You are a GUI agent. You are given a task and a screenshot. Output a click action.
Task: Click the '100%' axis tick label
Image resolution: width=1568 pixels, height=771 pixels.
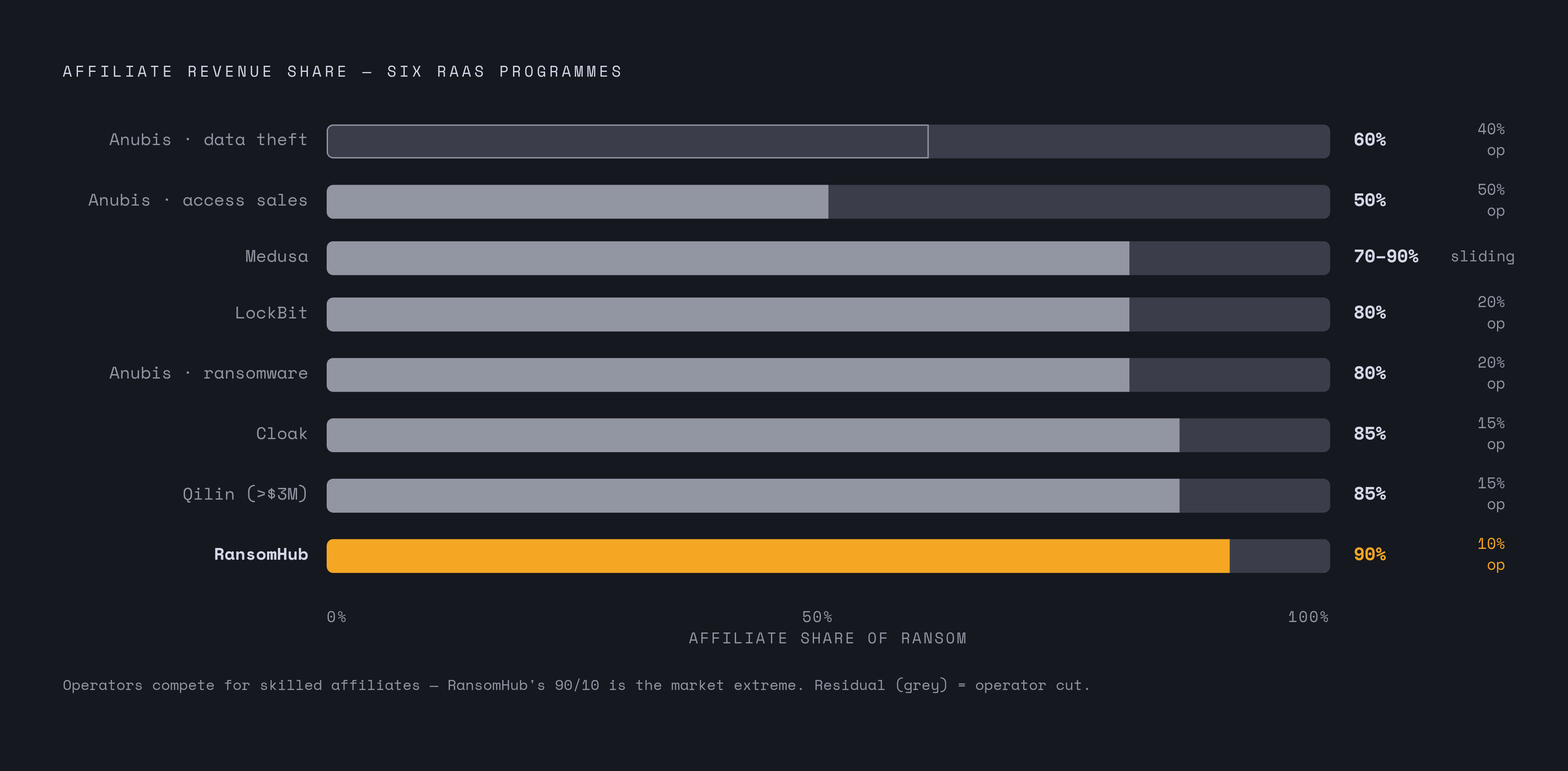(1308, 617)
